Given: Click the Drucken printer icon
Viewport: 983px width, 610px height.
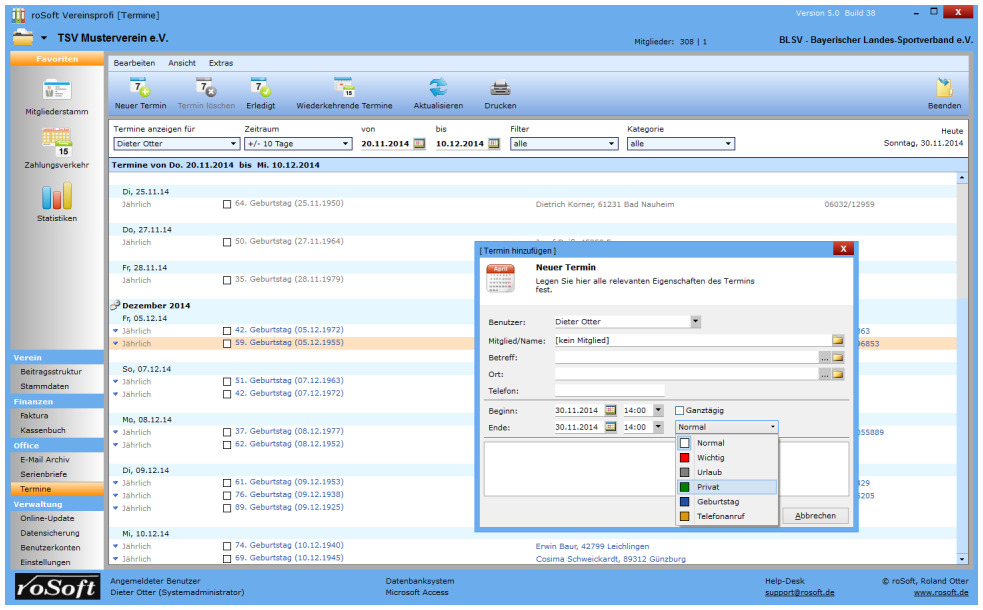Looking at the screenshot, I should click(x=500, y=89).
